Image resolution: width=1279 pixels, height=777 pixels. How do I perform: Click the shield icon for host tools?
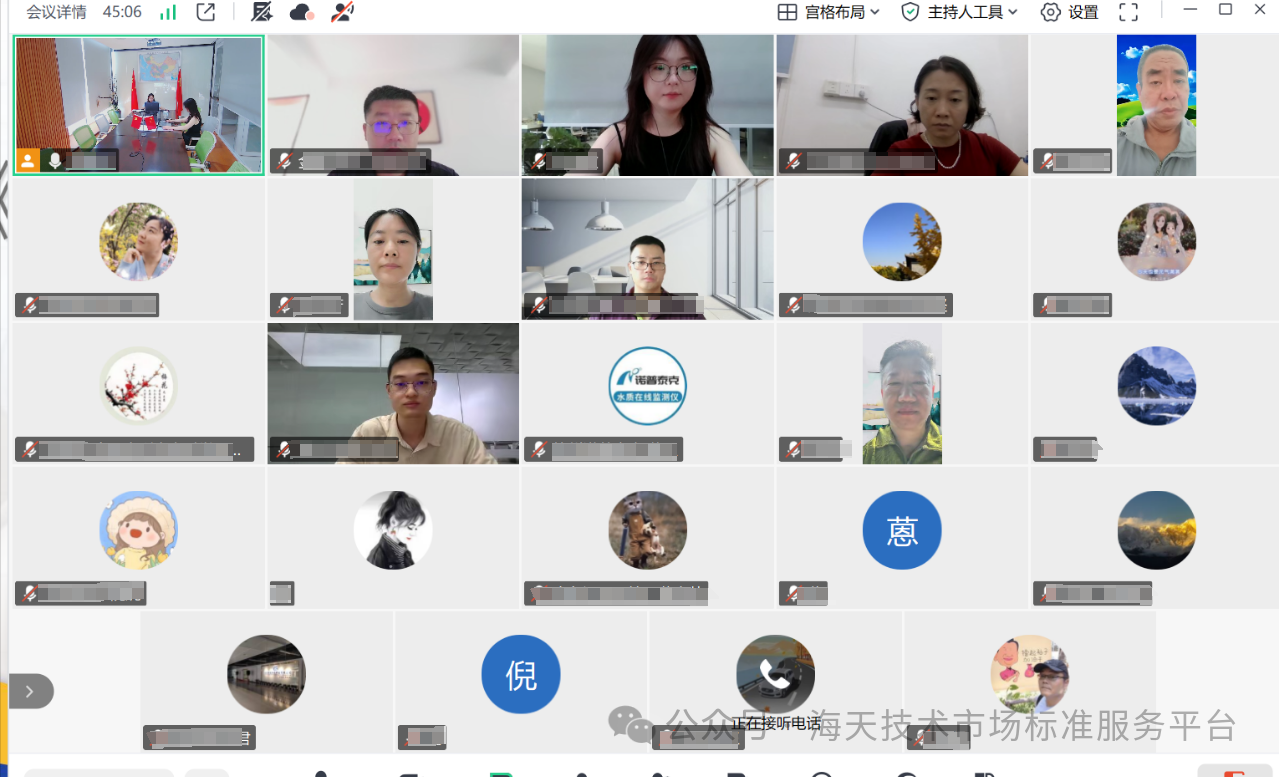[910, 12]
